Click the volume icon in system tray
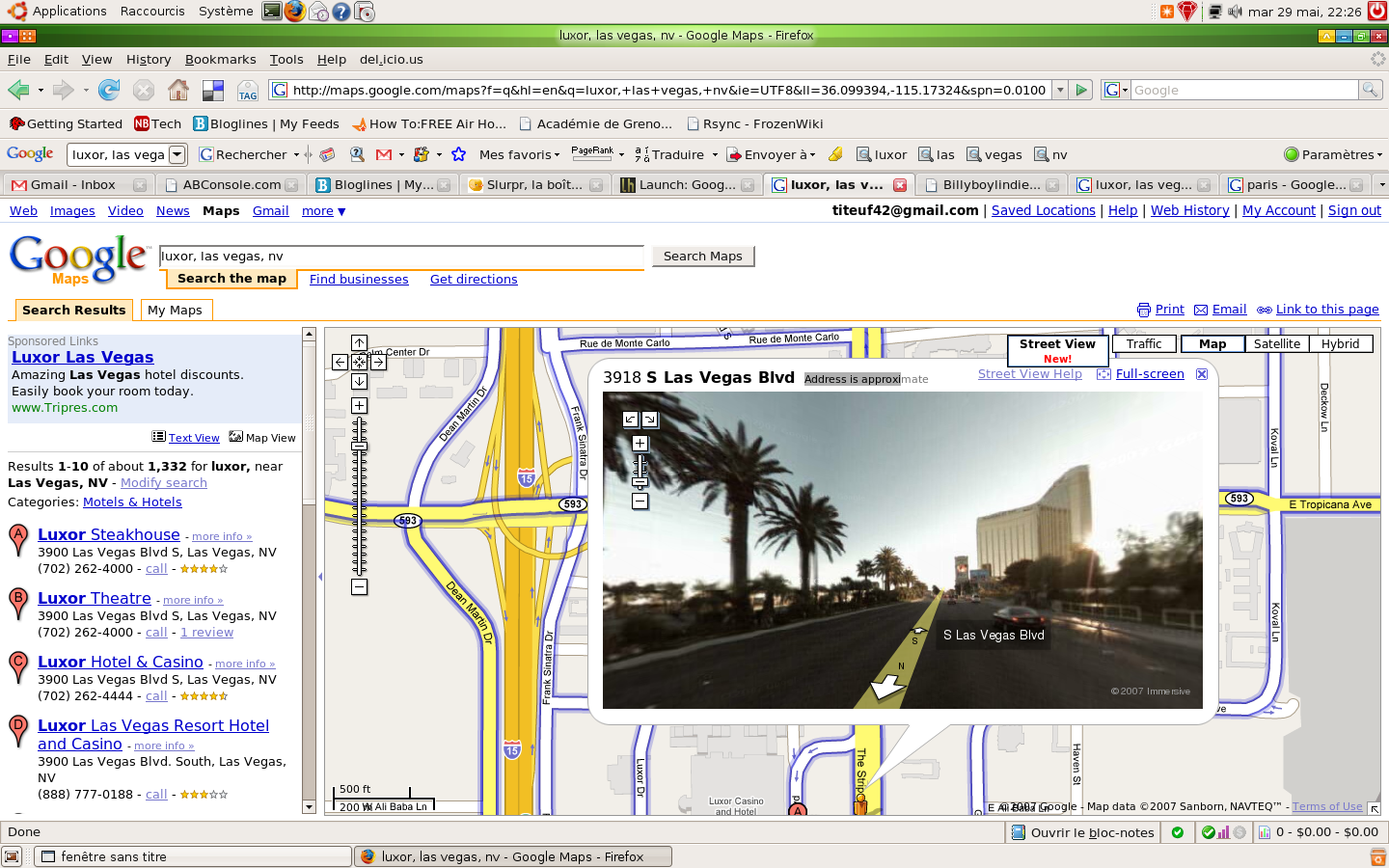This screenshot has width=1389, height=868. click(x=1235, y=12)
